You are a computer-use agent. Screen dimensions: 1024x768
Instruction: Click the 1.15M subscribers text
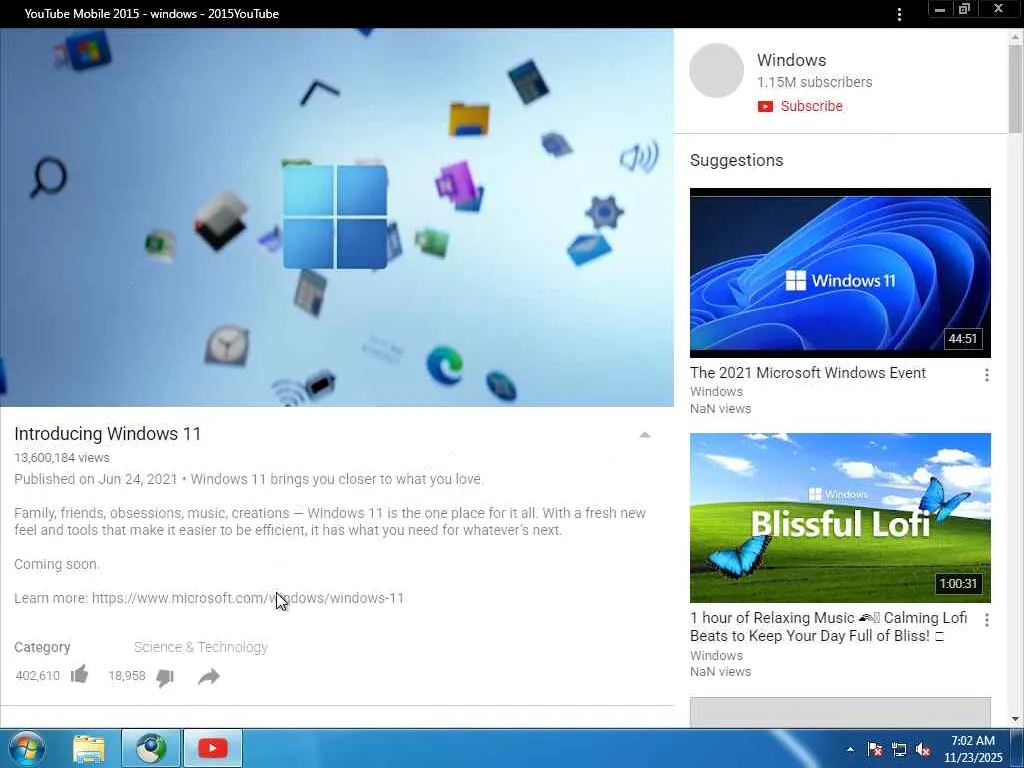(814, 82)
